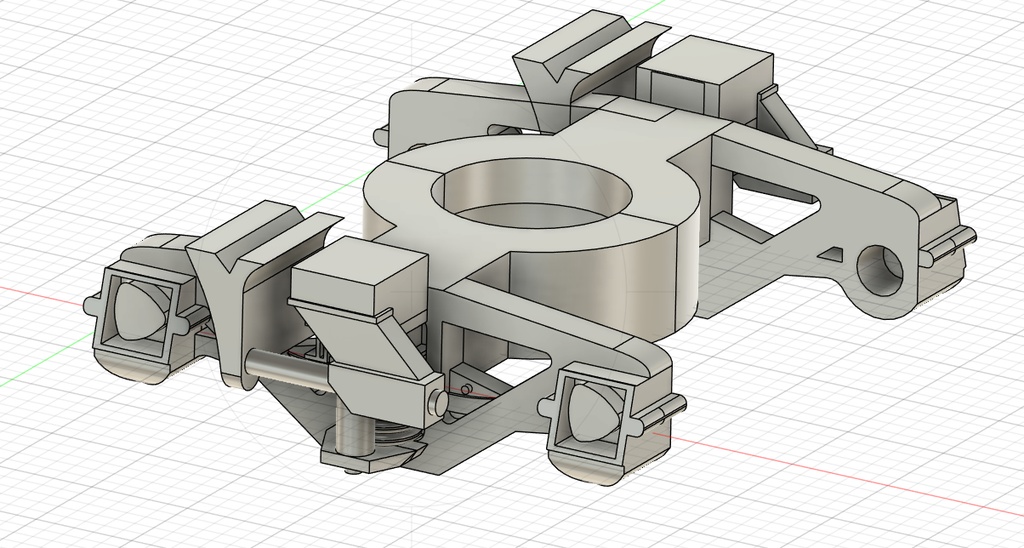This screenshot has height=548, width=1024.
Task: Select the top face of the rear cube block
Action: click(704, 59)
